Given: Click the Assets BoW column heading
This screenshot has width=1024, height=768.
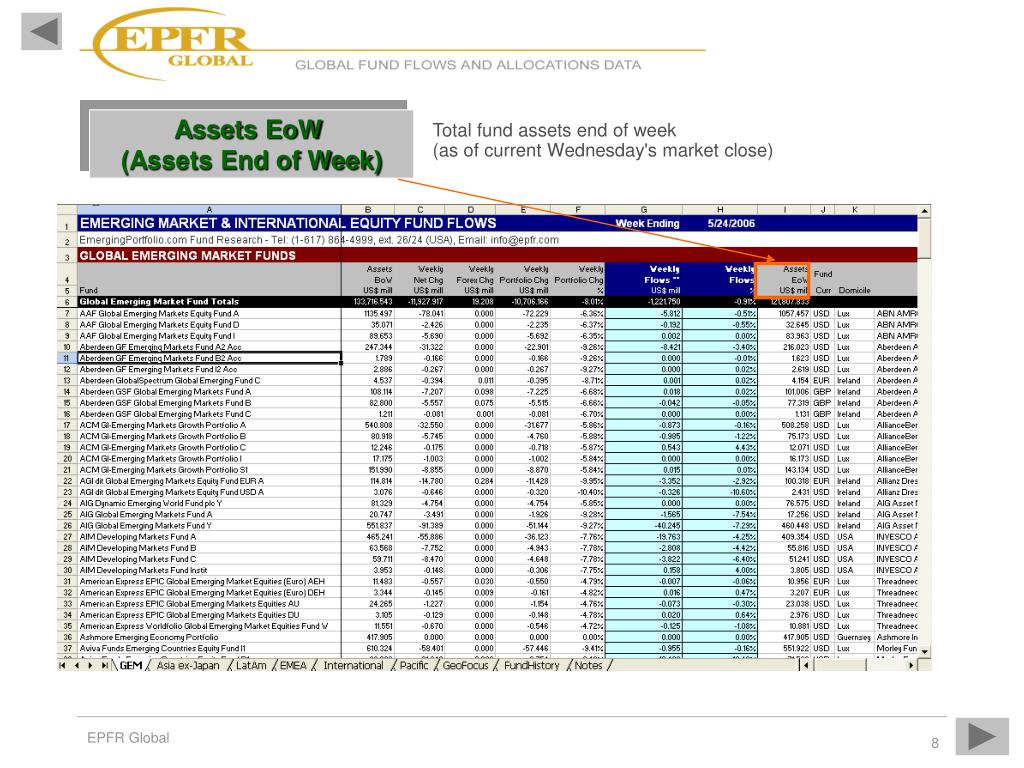Looking at the screenshot, I should click(x=377, y=280).
